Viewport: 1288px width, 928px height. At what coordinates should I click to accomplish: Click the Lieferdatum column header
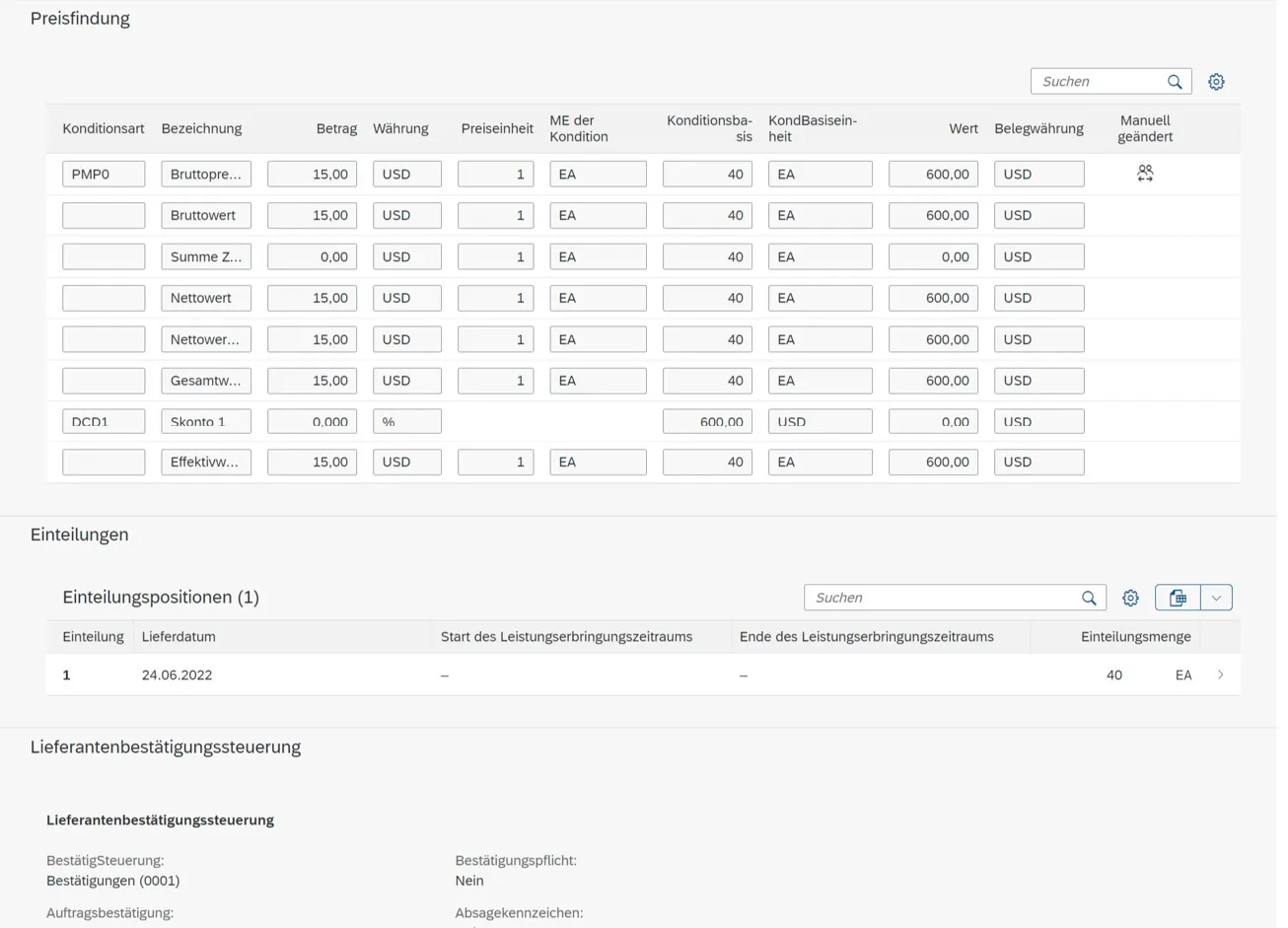[x=179, y=636]
